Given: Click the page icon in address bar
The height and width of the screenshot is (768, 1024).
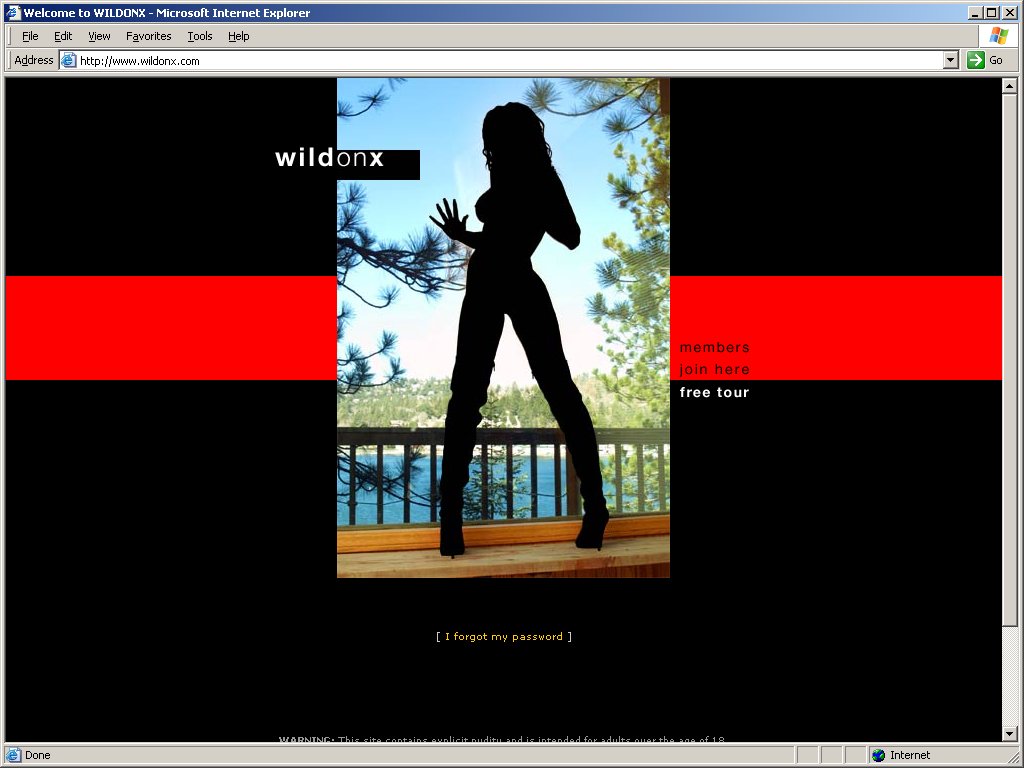Looking at the screenshot, I should coord(69,61).
